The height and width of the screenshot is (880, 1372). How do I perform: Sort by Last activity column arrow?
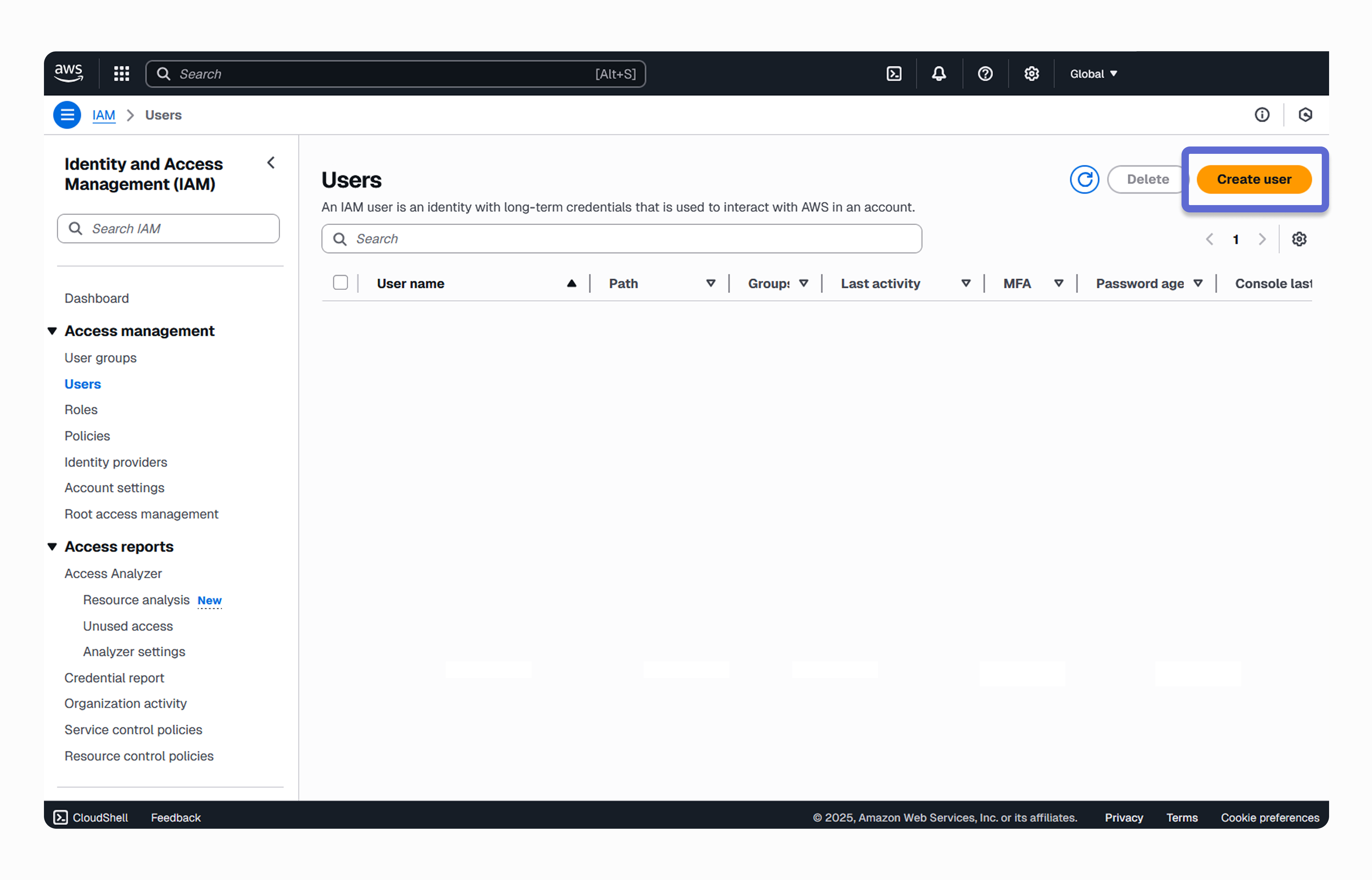coord(966,284)
